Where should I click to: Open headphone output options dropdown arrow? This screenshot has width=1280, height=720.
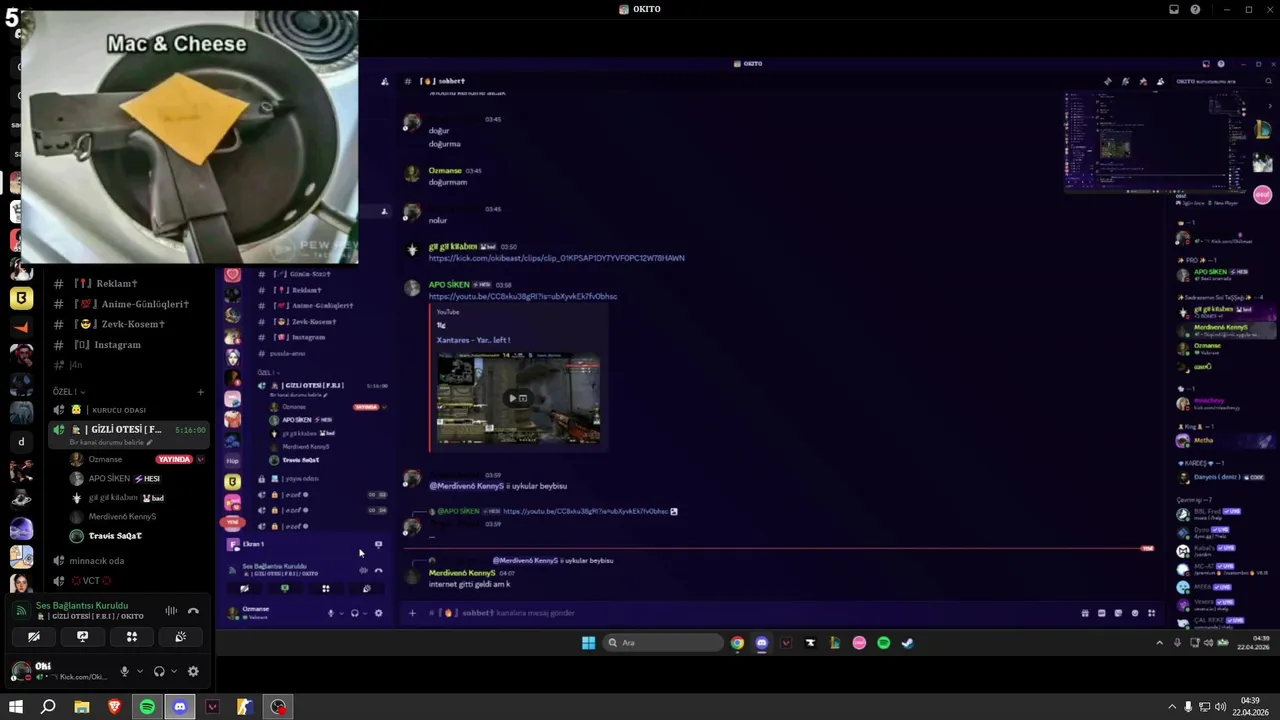tap(174, 672)
